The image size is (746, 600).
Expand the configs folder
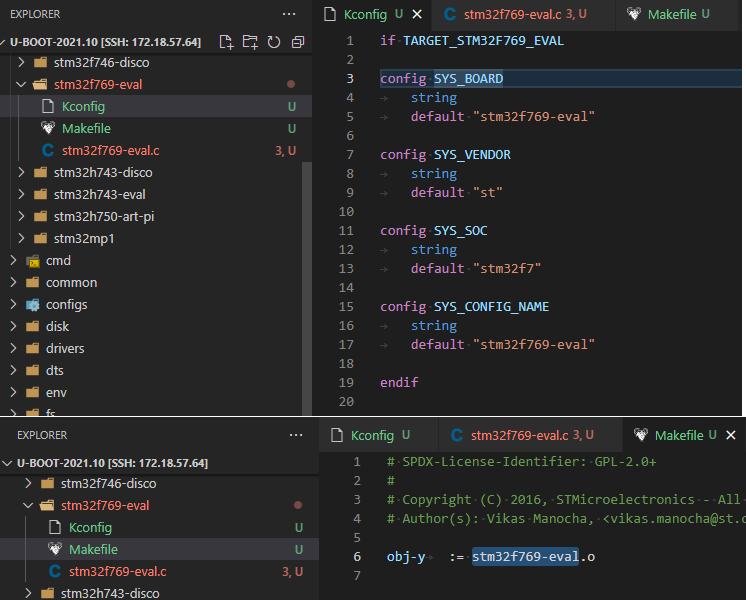click(x=13, y=305)
